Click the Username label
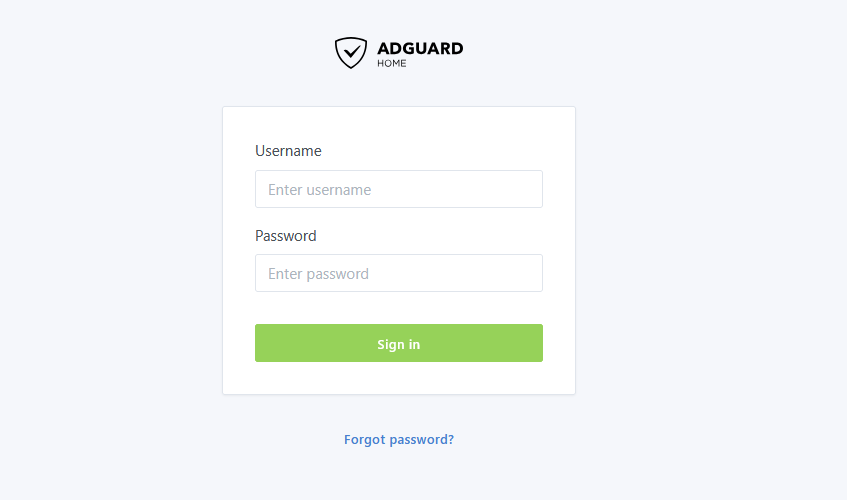Screen dimensions: 847x500 pyautogui.click(x=288, y=151)
